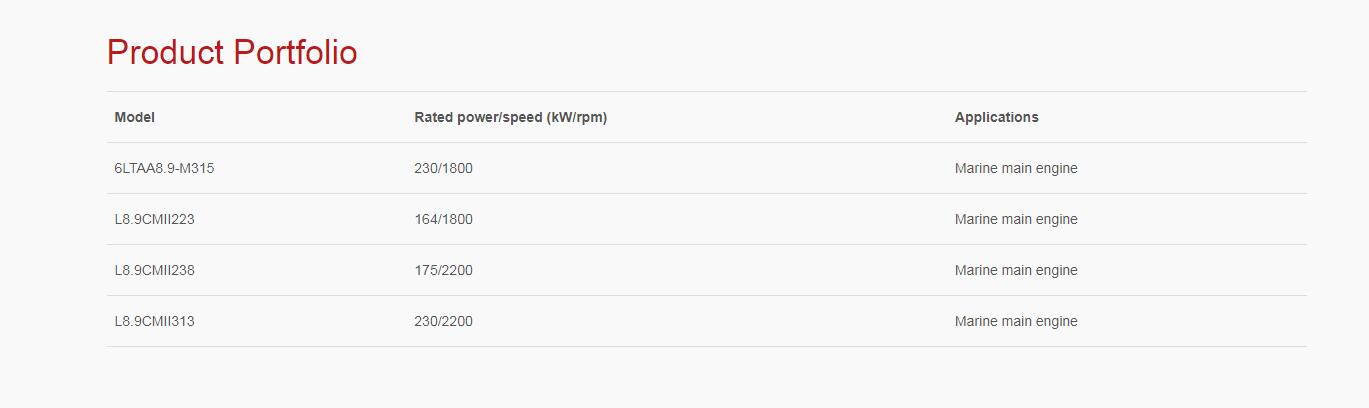Screen dimensions: 1369x408
Task: Click the word Product in the heading
Action: pyautogui.click(x=165, y=52)
